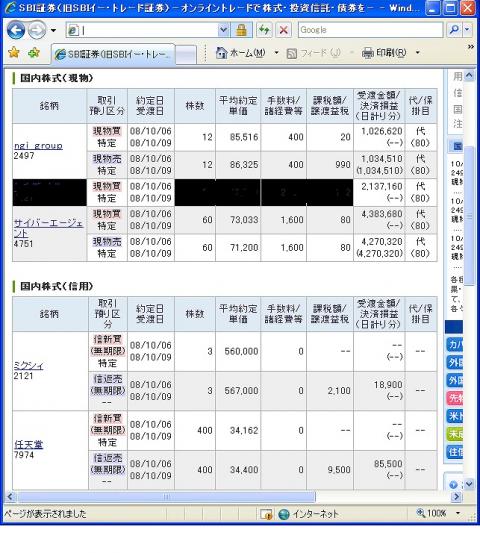
Task: Click the horizontal scrollbar thumb
Action: coord(166,497)
